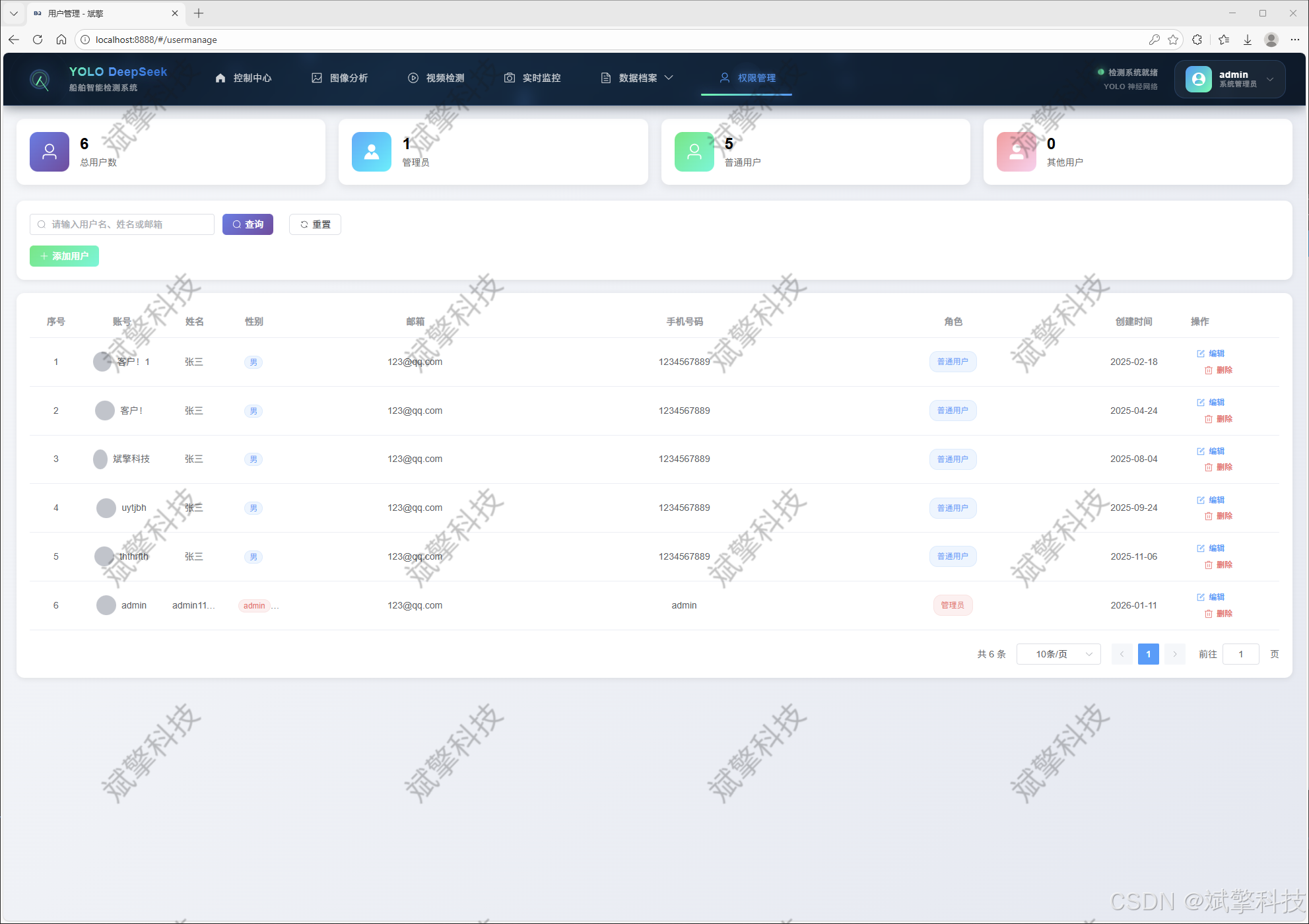Click the green normal users card icon
Screen dimensions: 1309x924
(694, 152)
